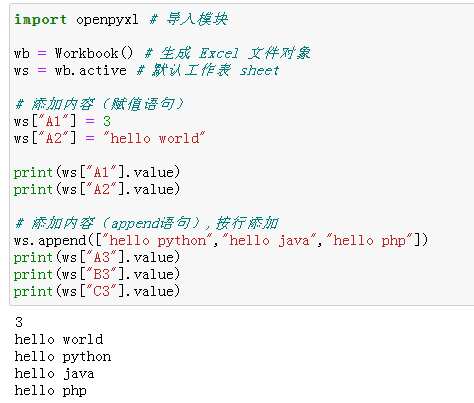Click print(ws["A3"].value) statement
The width and height of the screenshot is (474, 403).
[97, 257]
